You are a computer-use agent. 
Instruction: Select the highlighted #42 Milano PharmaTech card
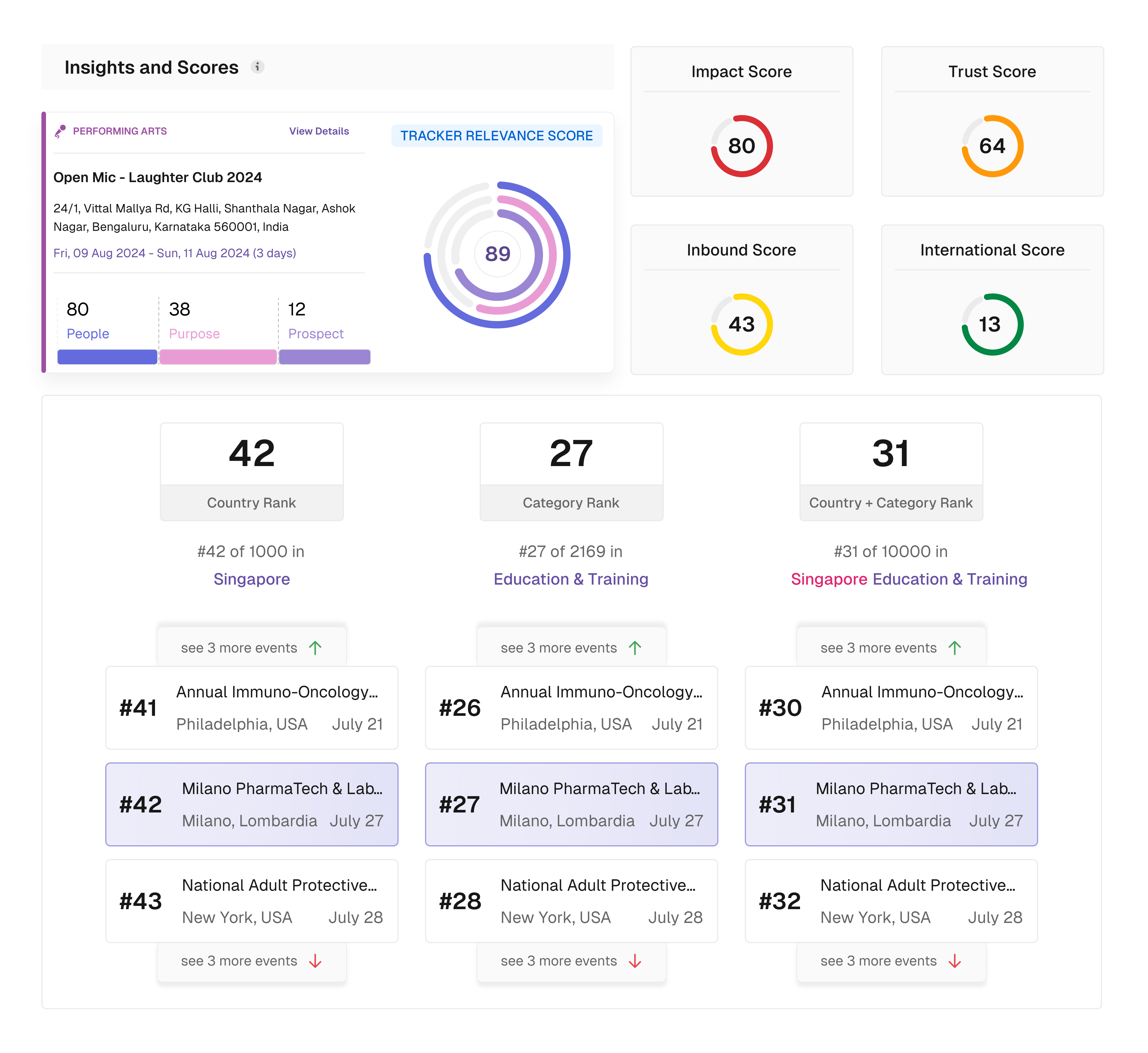tap(251, 804)
